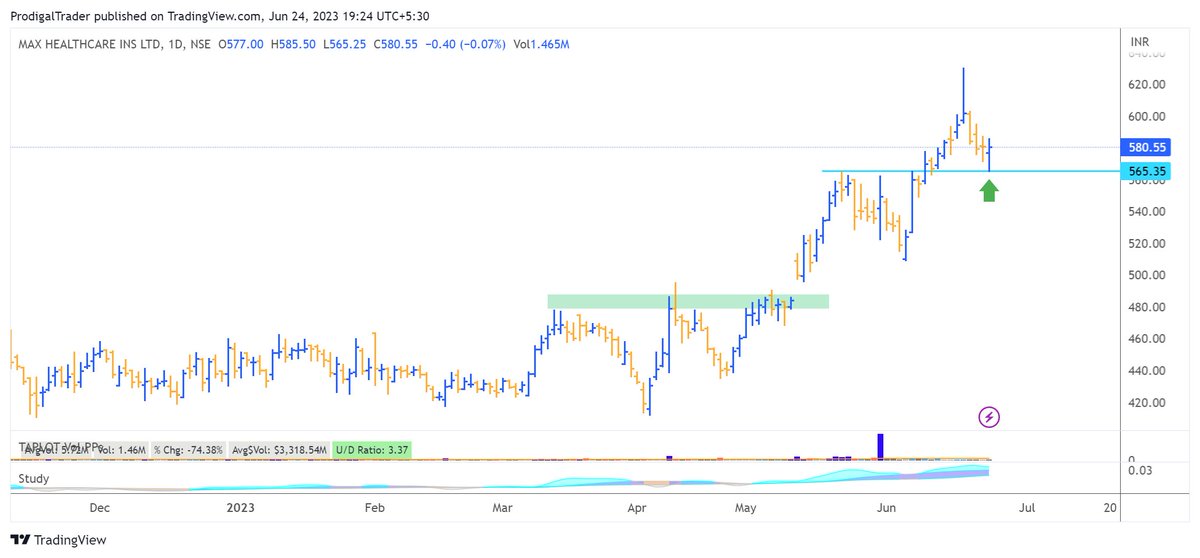This screenshot has height=558, width=1200.
Task: Click the ProdigalTrader author name
Action: pos(52,15)
